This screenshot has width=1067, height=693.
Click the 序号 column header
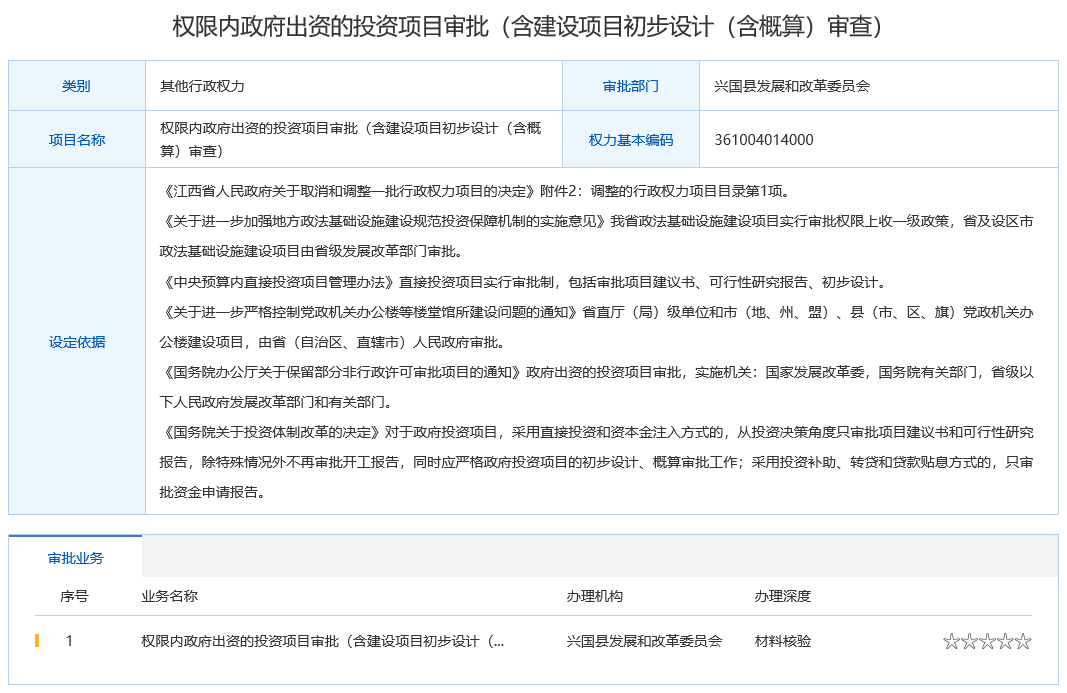(74, 596)
